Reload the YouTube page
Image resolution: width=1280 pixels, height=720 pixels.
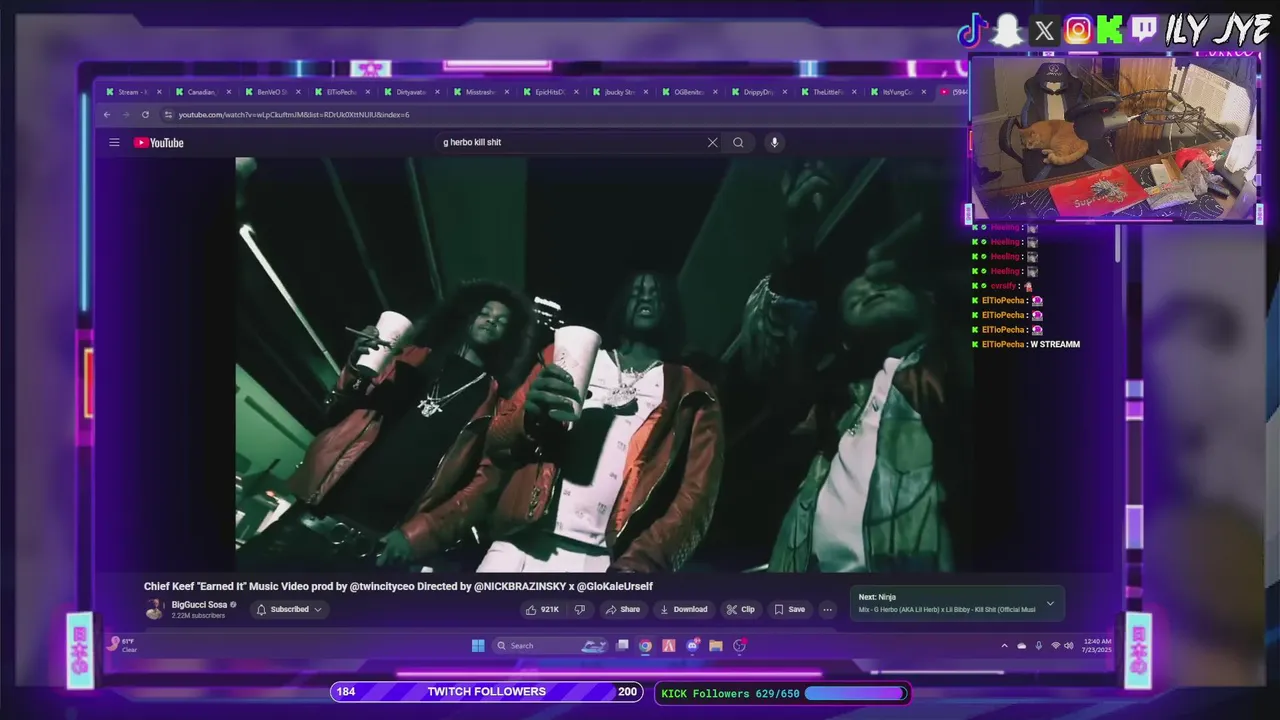[145, 115]
